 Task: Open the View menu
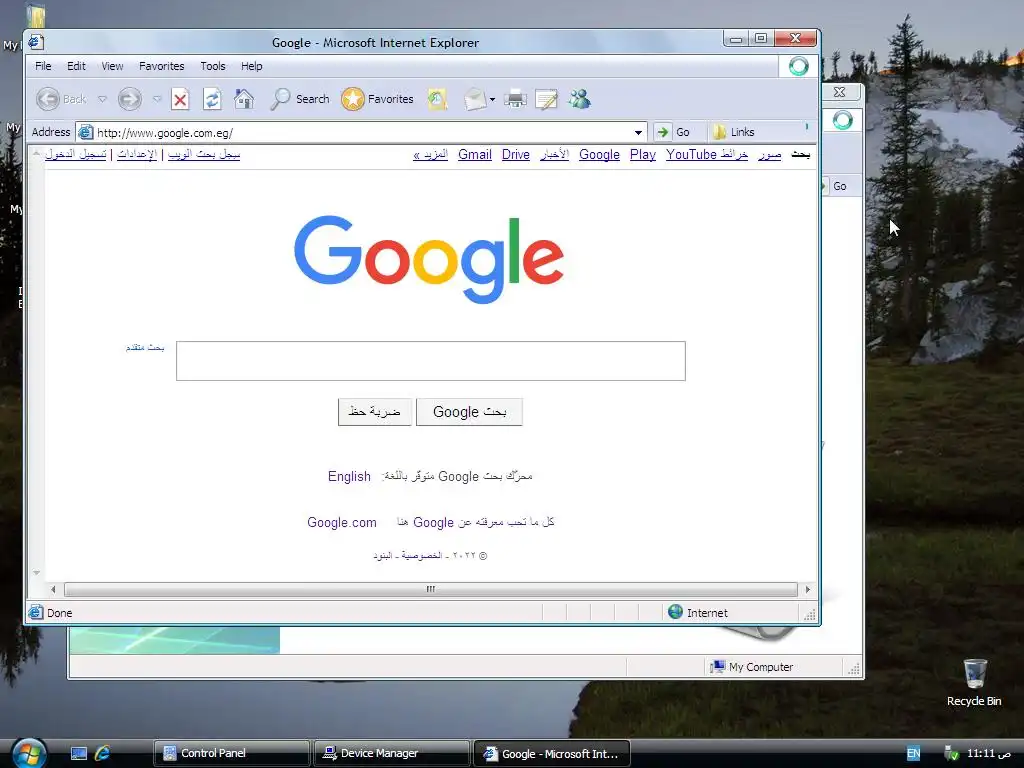pyautogui.click(x=112, y=66)
